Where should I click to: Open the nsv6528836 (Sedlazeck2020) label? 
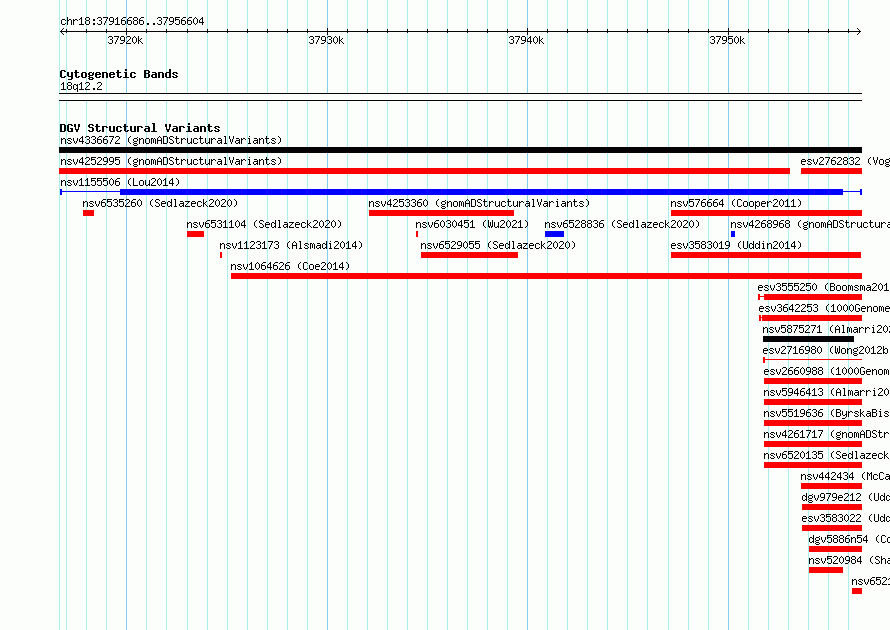click(622, 224)
